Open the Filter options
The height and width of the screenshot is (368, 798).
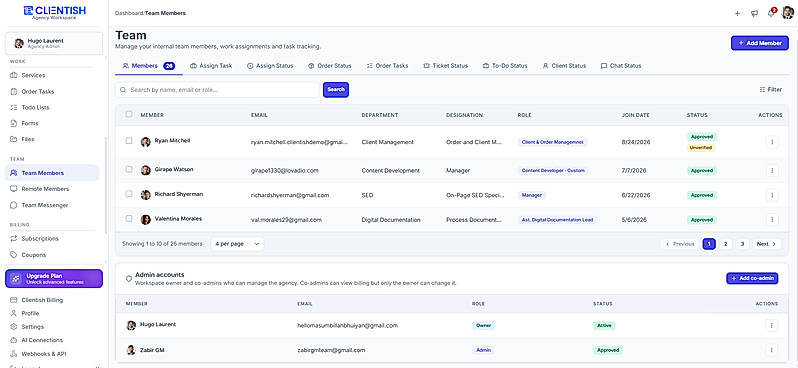tap(770, 90)
